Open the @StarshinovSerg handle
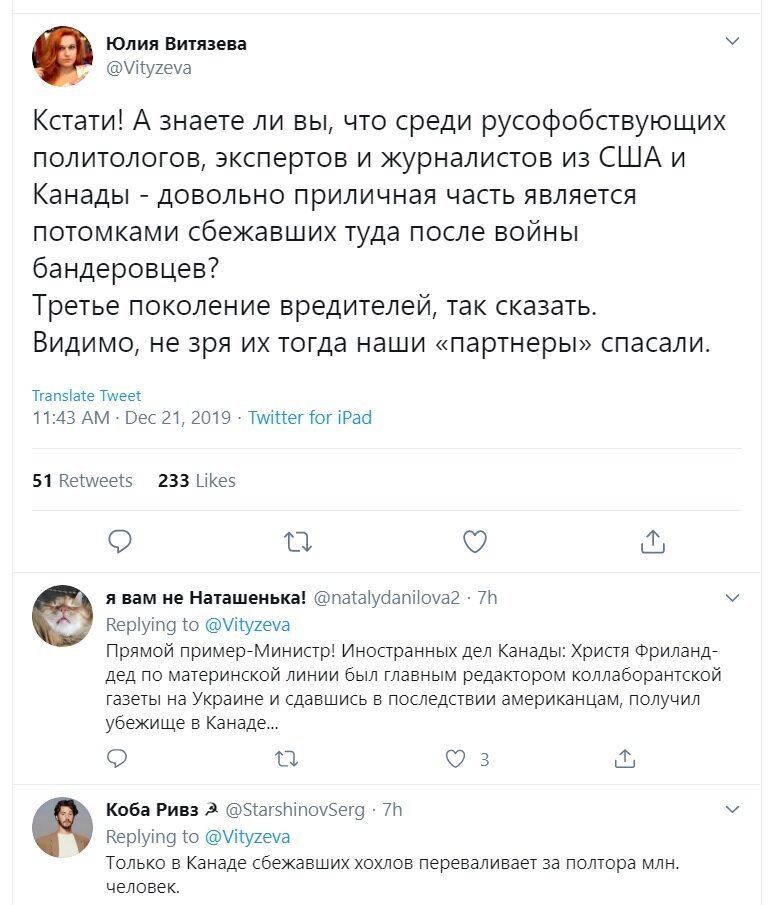777x905 pixels. 295,810
